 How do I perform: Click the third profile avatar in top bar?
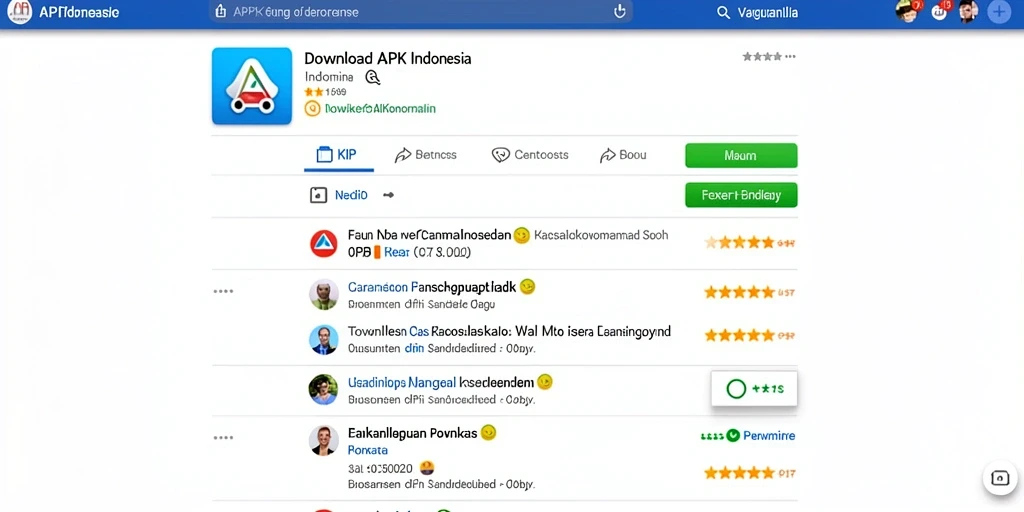point(968,11)
